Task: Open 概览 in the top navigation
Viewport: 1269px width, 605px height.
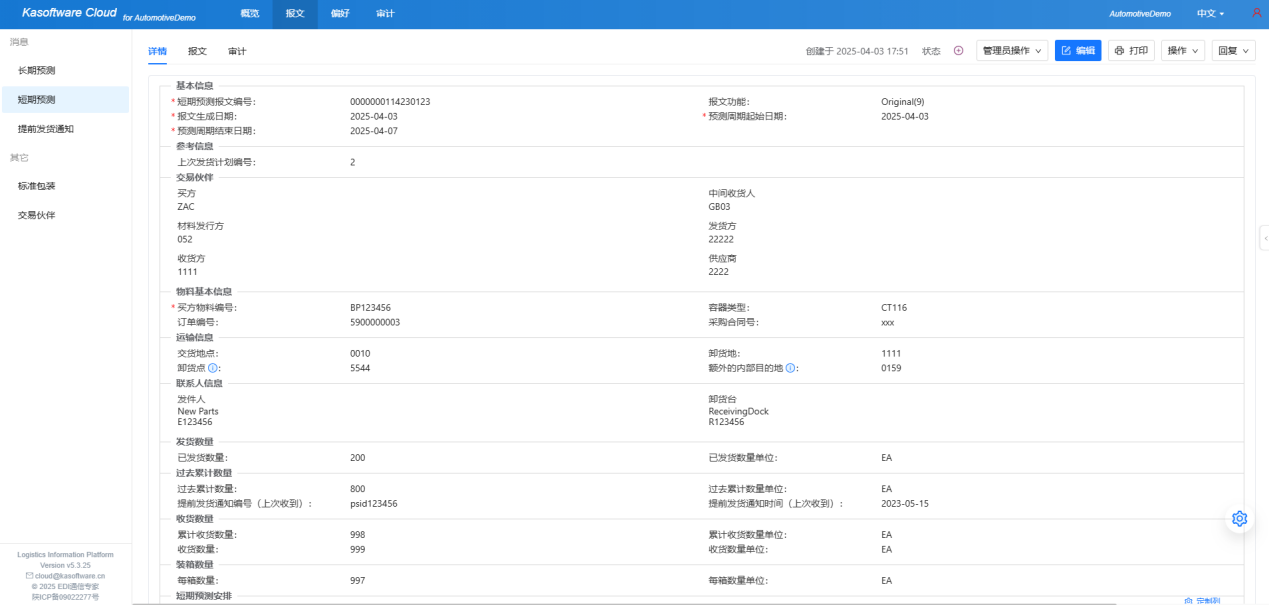Action: tap(250, 14)
